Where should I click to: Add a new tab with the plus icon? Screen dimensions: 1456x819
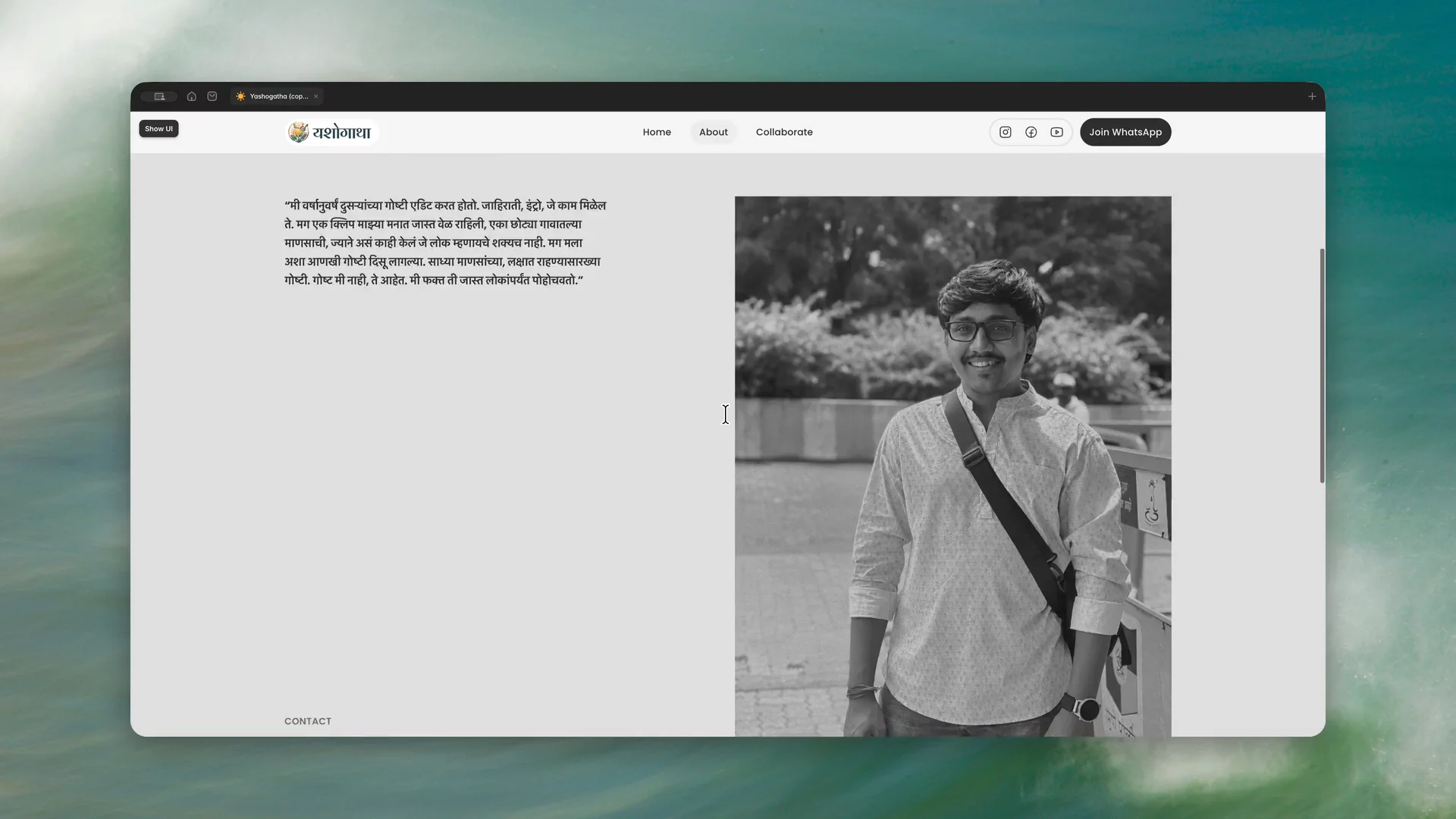(x=1312, y=96)
